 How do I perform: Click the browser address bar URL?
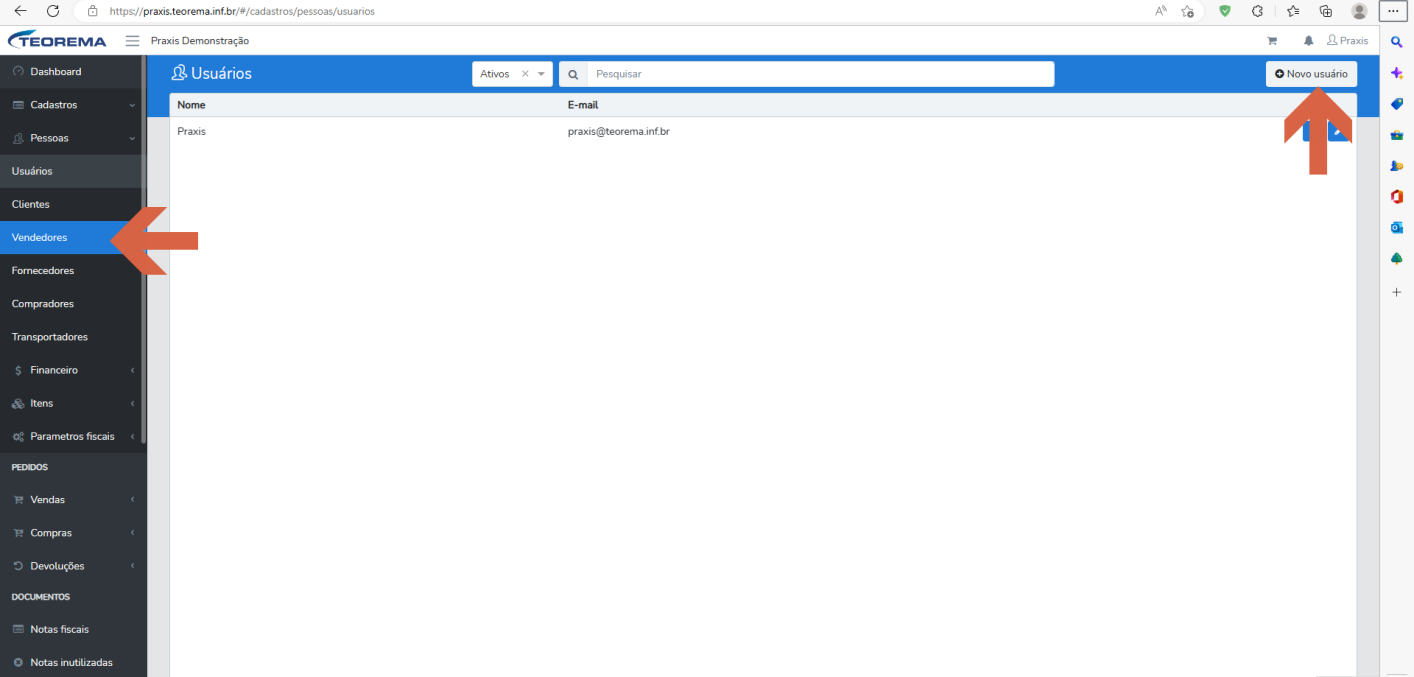[x=242, y=11]
